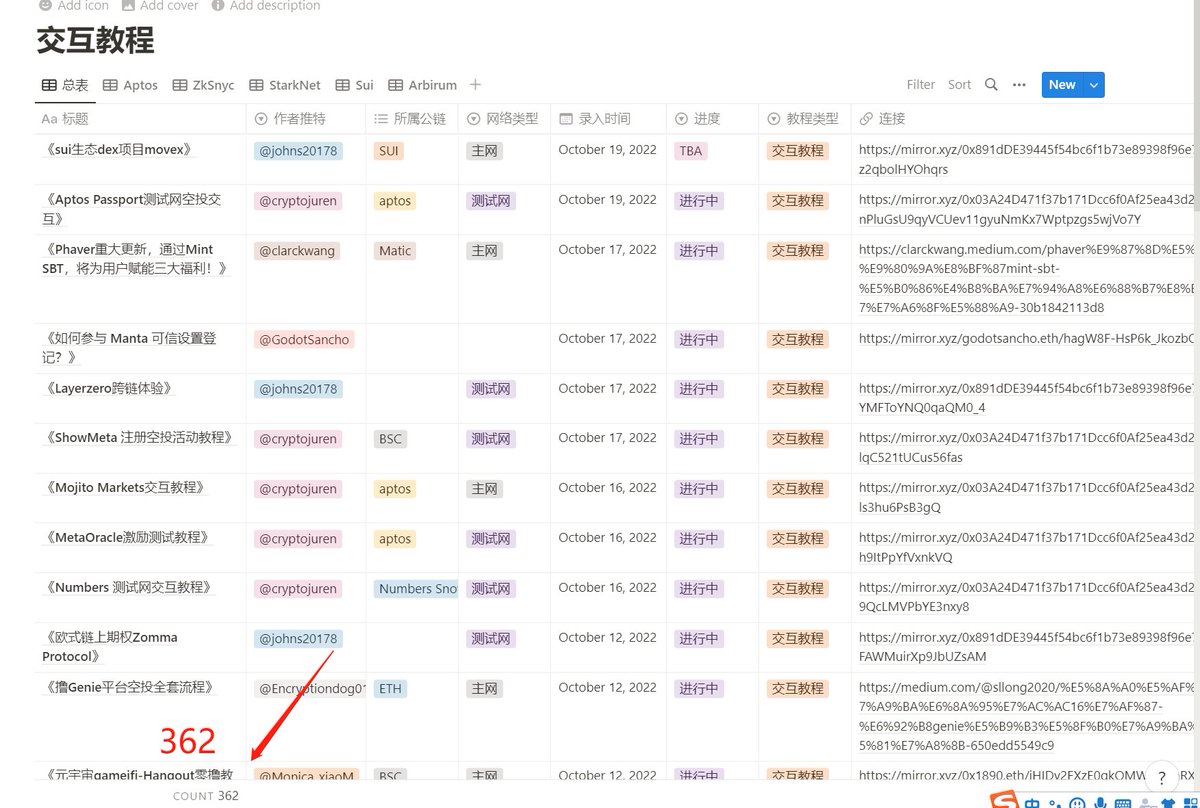Click the @clarckwang author tag
1200x808 pixels.
(297, 251)
